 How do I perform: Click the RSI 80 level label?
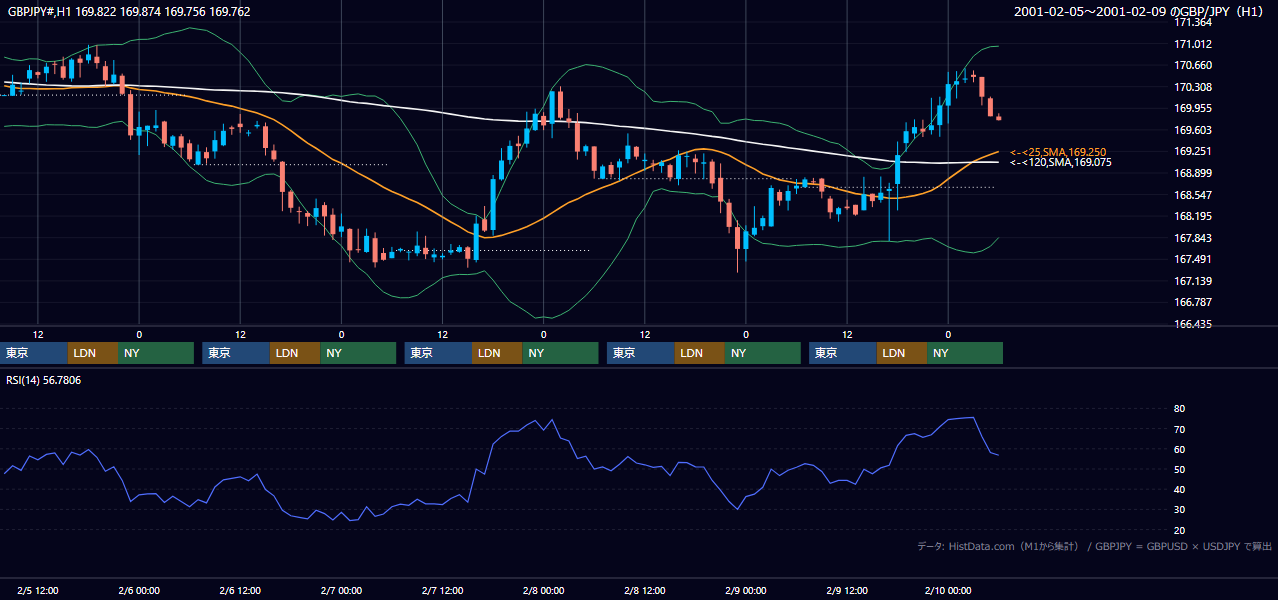coord(1180,409)
